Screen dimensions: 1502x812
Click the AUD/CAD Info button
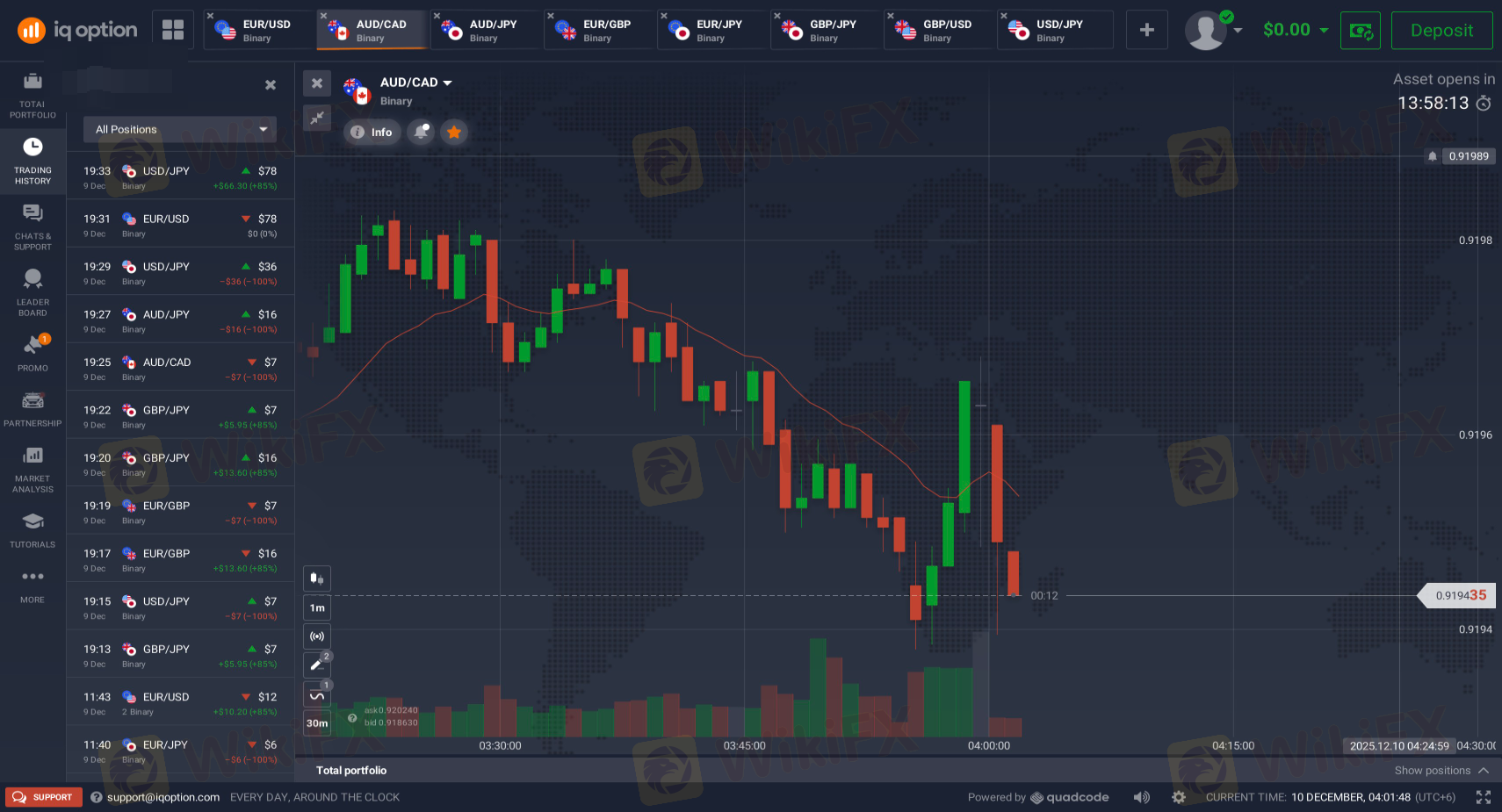(372, 132)
